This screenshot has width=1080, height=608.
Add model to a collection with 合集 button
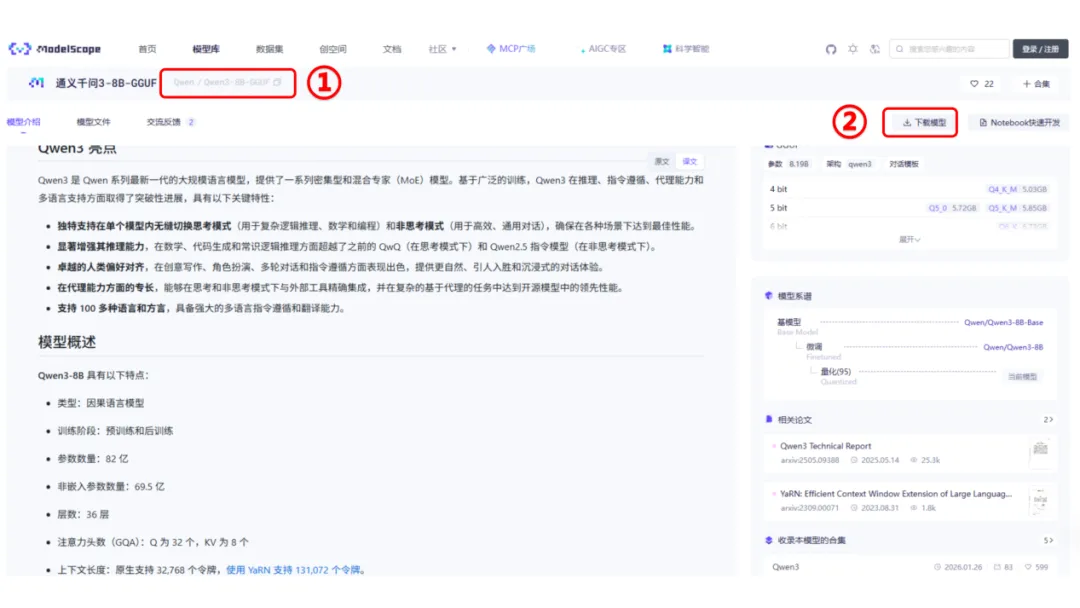[1036, 83]
